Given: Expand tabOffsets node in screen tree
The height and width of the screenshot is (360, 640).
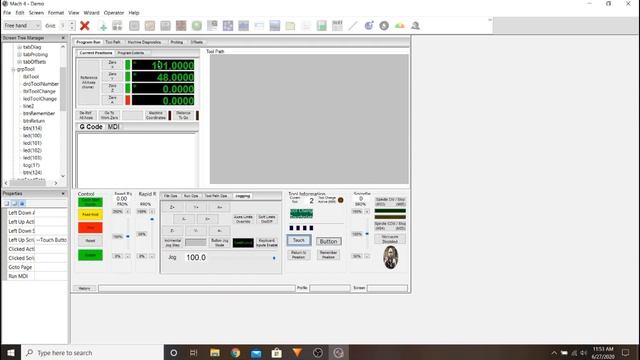Looking at the screenshot, I should tap(19, 62).
